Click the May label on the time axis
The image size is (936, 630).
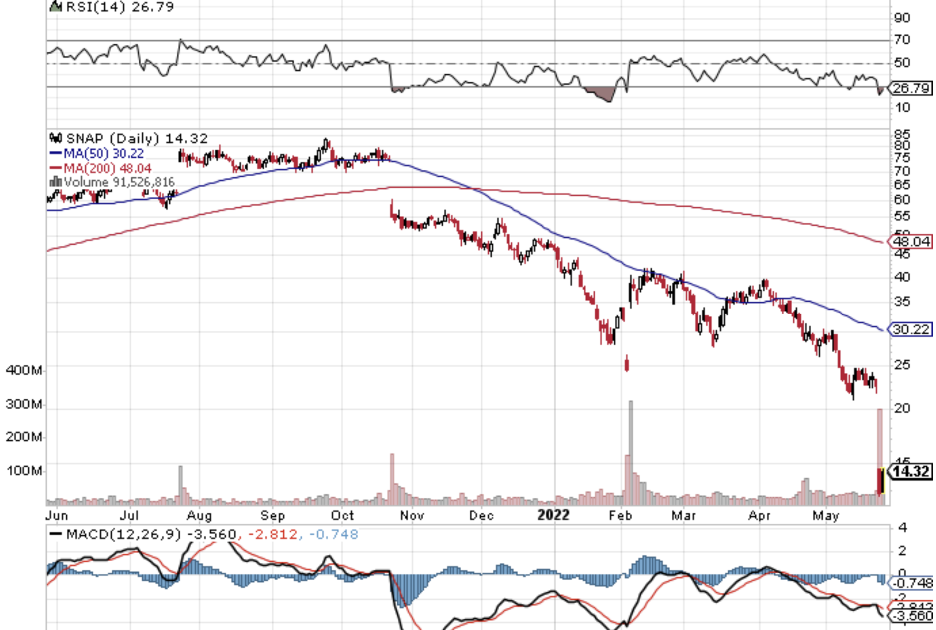coord(825,516)
